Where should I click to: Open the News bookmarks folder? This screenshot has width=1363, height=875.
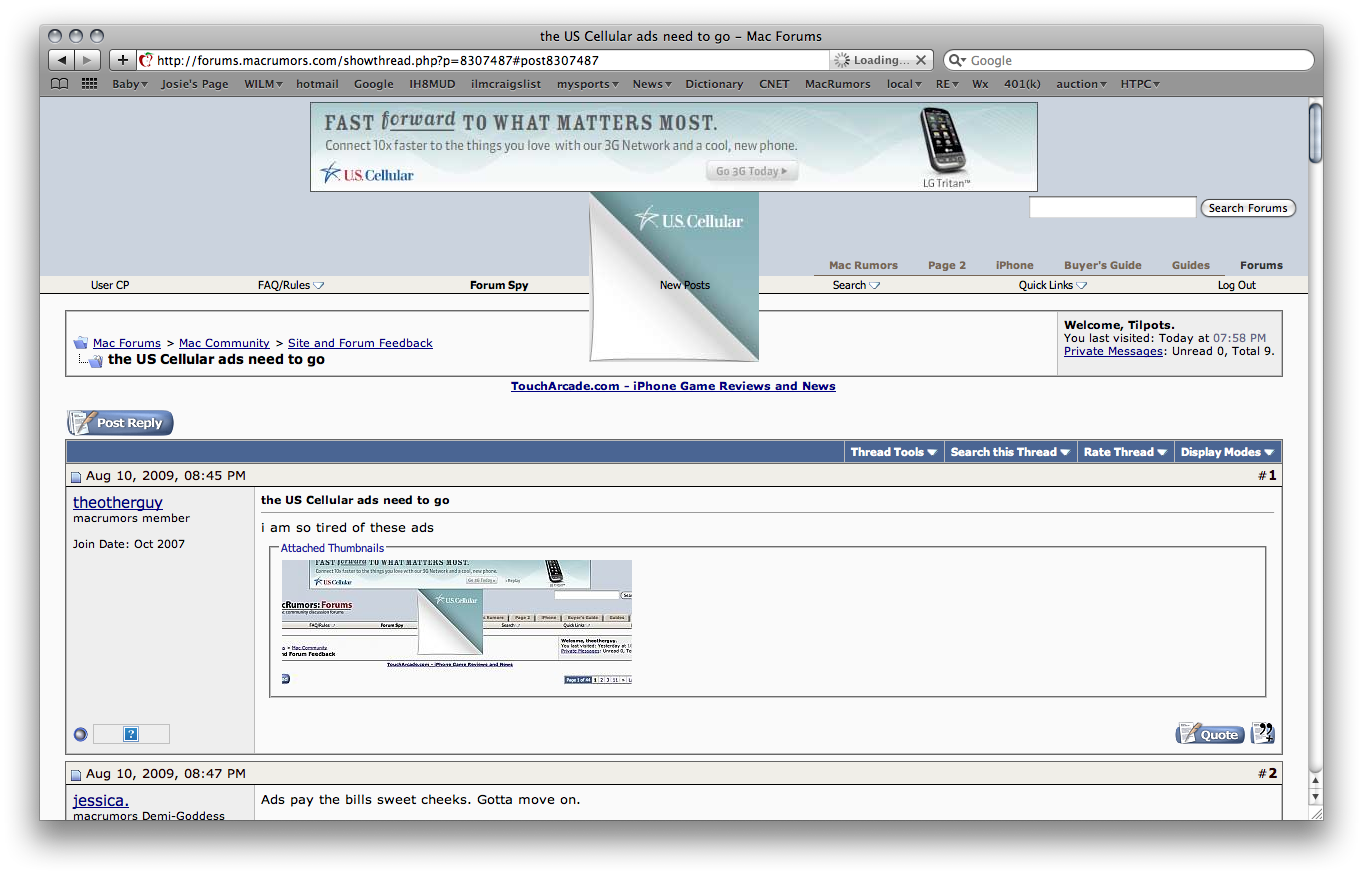click(x=652, y=84)
